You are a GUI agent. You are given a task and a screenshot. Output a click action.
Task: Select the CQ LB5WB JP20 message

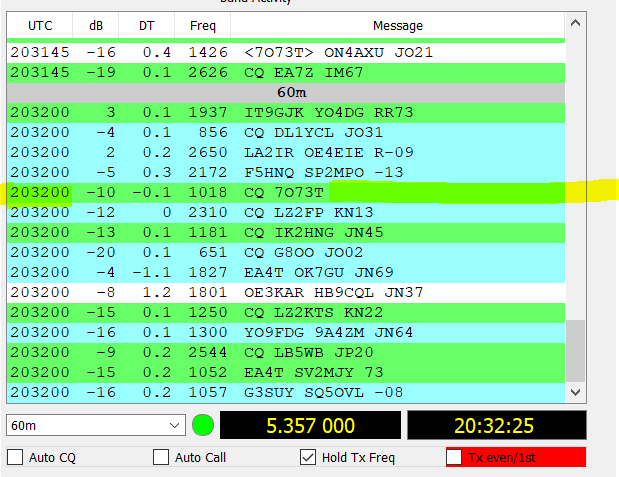coord(300,352)
